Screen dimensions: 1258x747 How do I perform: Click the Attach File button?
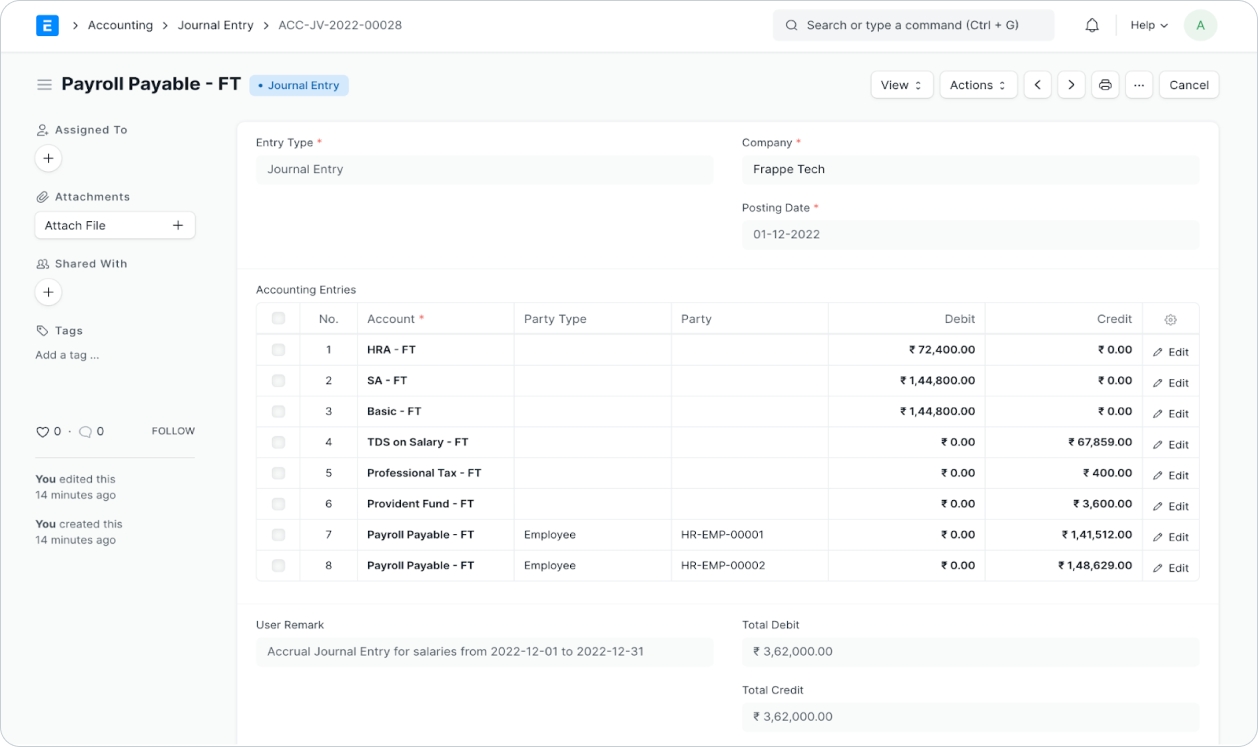[x=114, y=226]
